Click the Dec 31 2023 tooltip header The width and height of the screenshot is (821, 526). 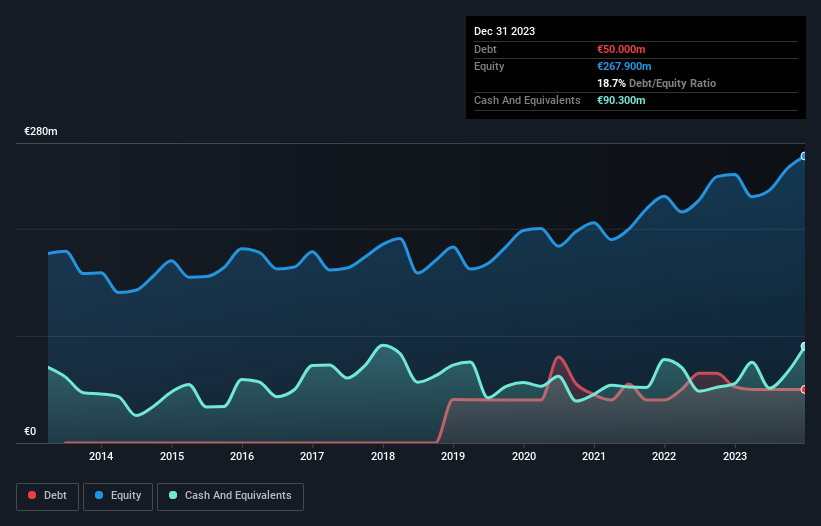[x=504, y=31]
